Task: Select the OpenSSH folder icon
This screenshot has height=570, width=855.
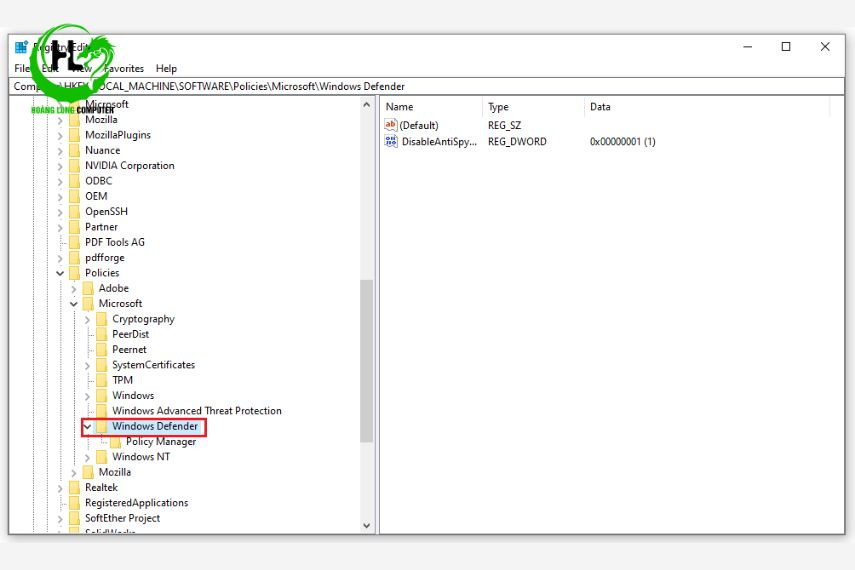Action: pos(75,212)
